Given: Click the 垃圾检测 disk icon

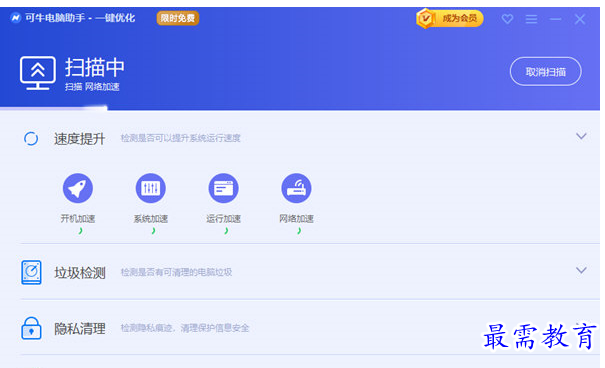Looking at the screenshot, I should coord(31,272).
